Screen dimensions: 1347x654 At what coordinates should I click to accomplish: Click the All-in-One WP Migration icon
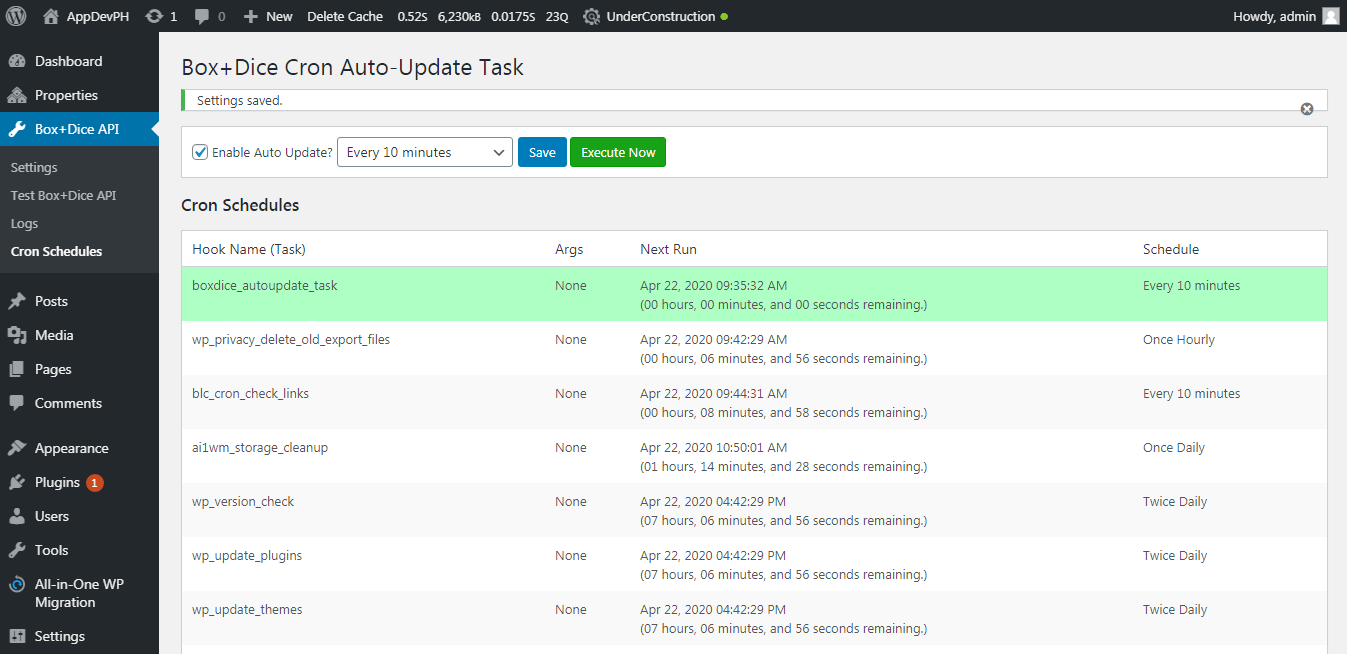[x=17, y=585]
